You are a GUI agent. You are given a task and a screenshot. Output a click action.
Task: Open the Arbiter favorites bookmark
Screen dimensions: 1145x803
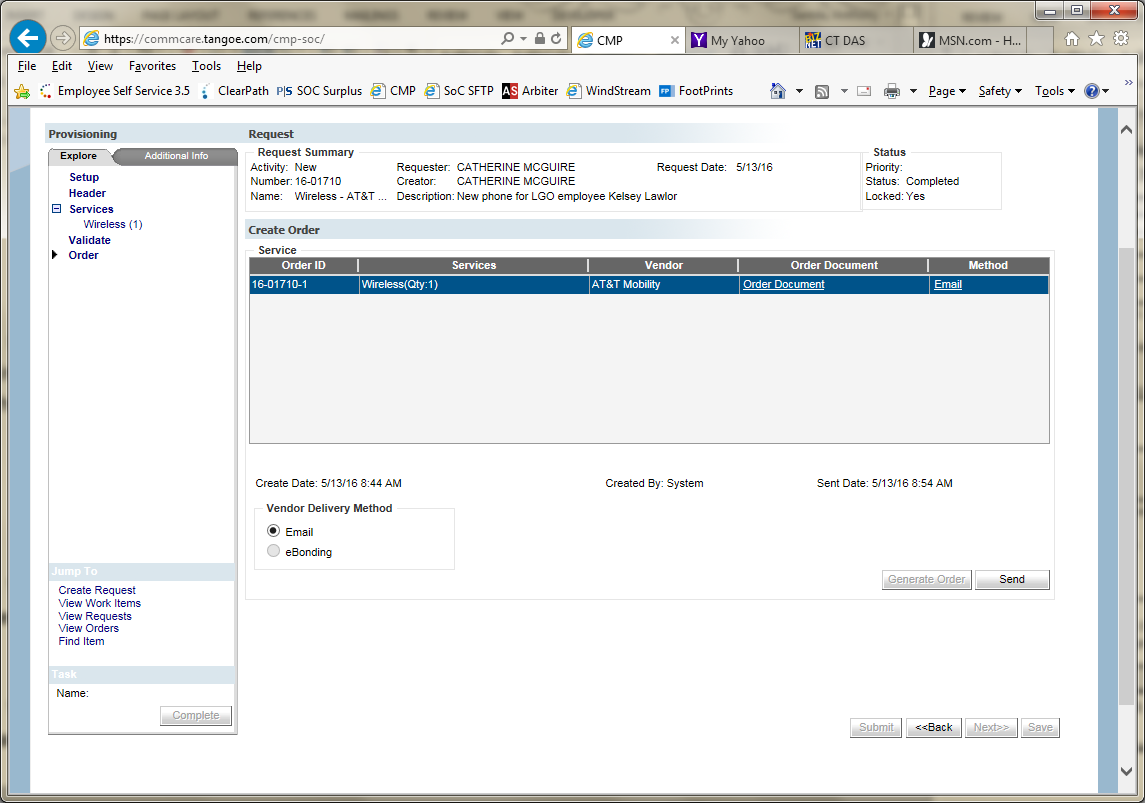point(530,91)
